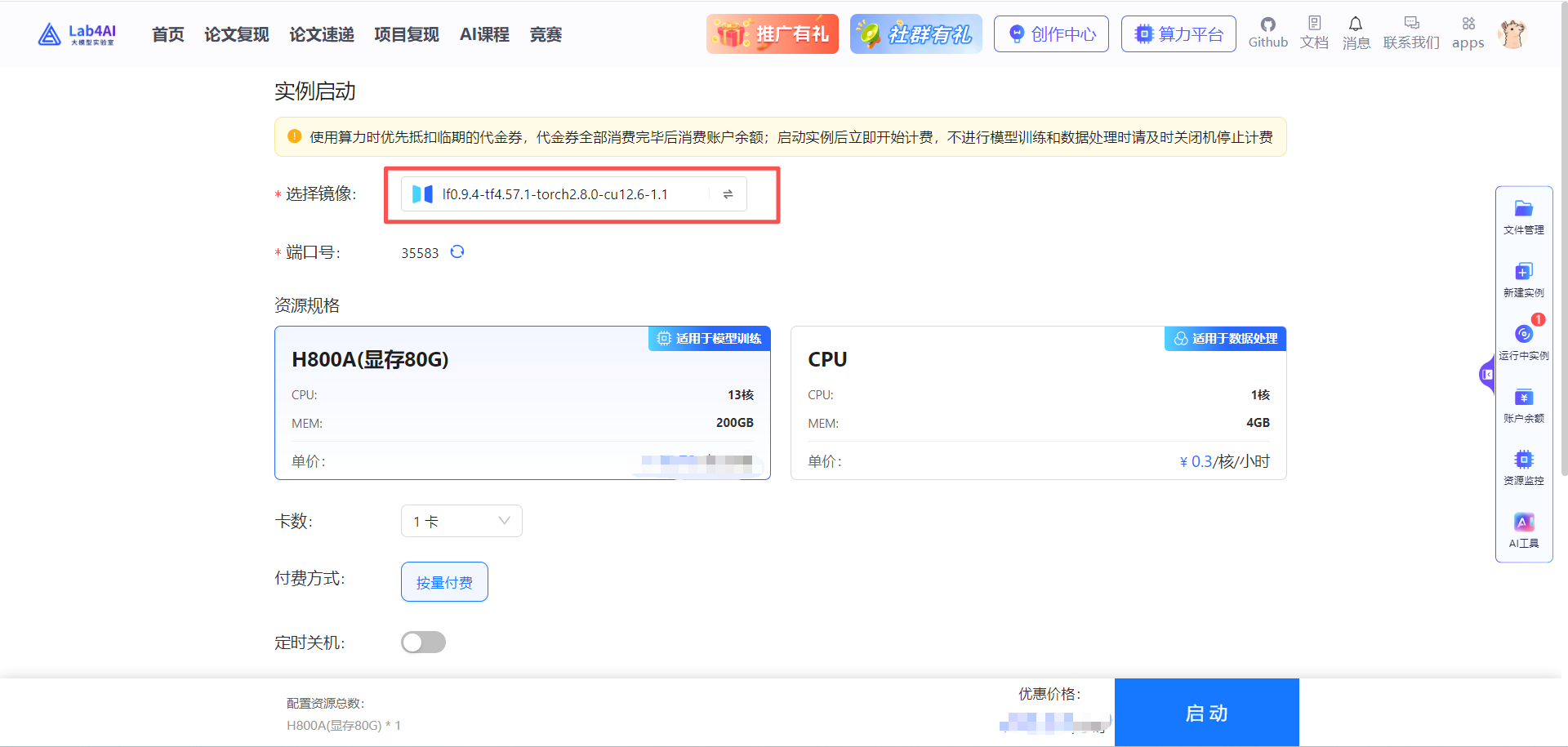Open the 算力平台 button

(1178, 33)
